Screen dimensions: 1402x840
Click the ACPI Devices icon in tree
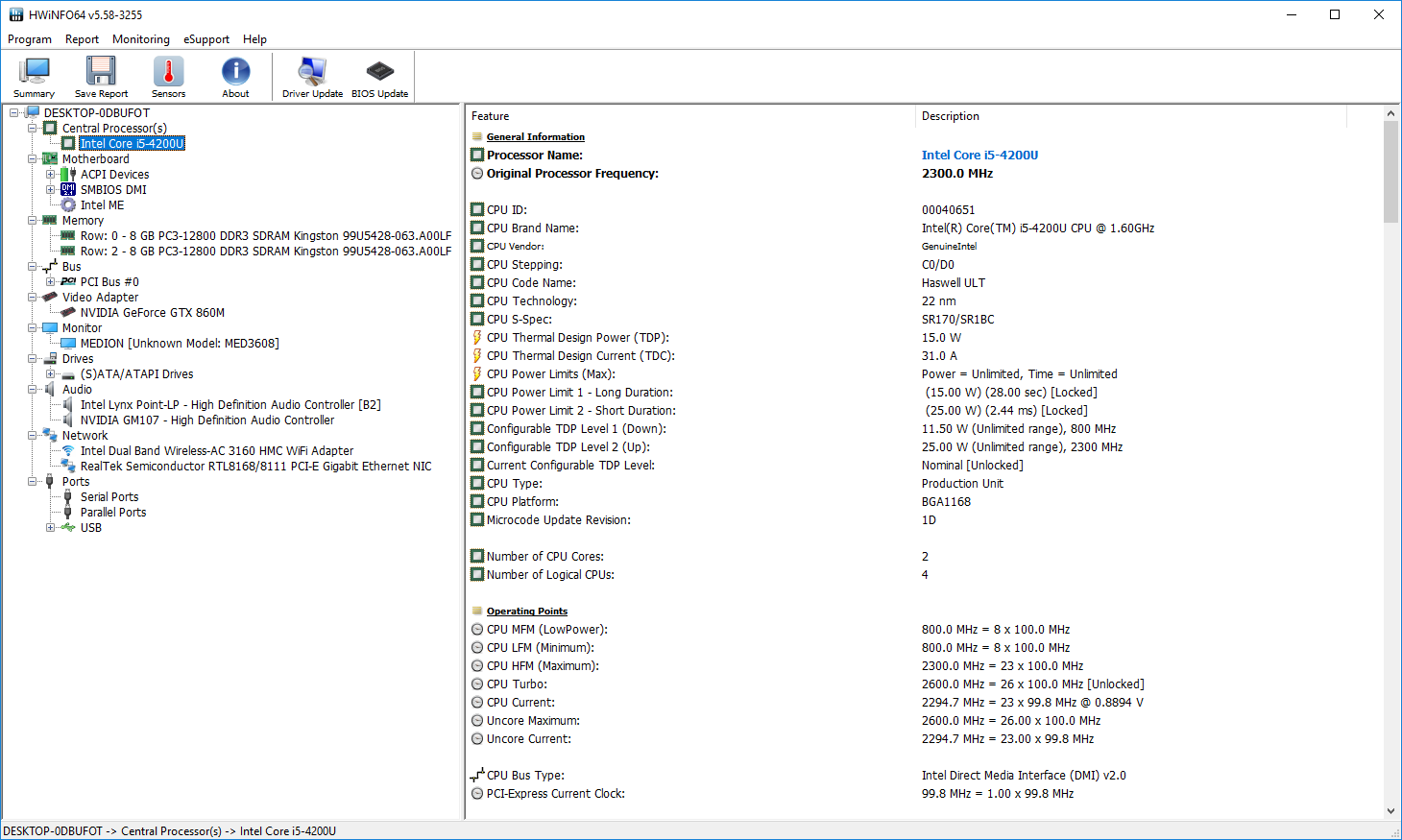click(x=68, y=175)
